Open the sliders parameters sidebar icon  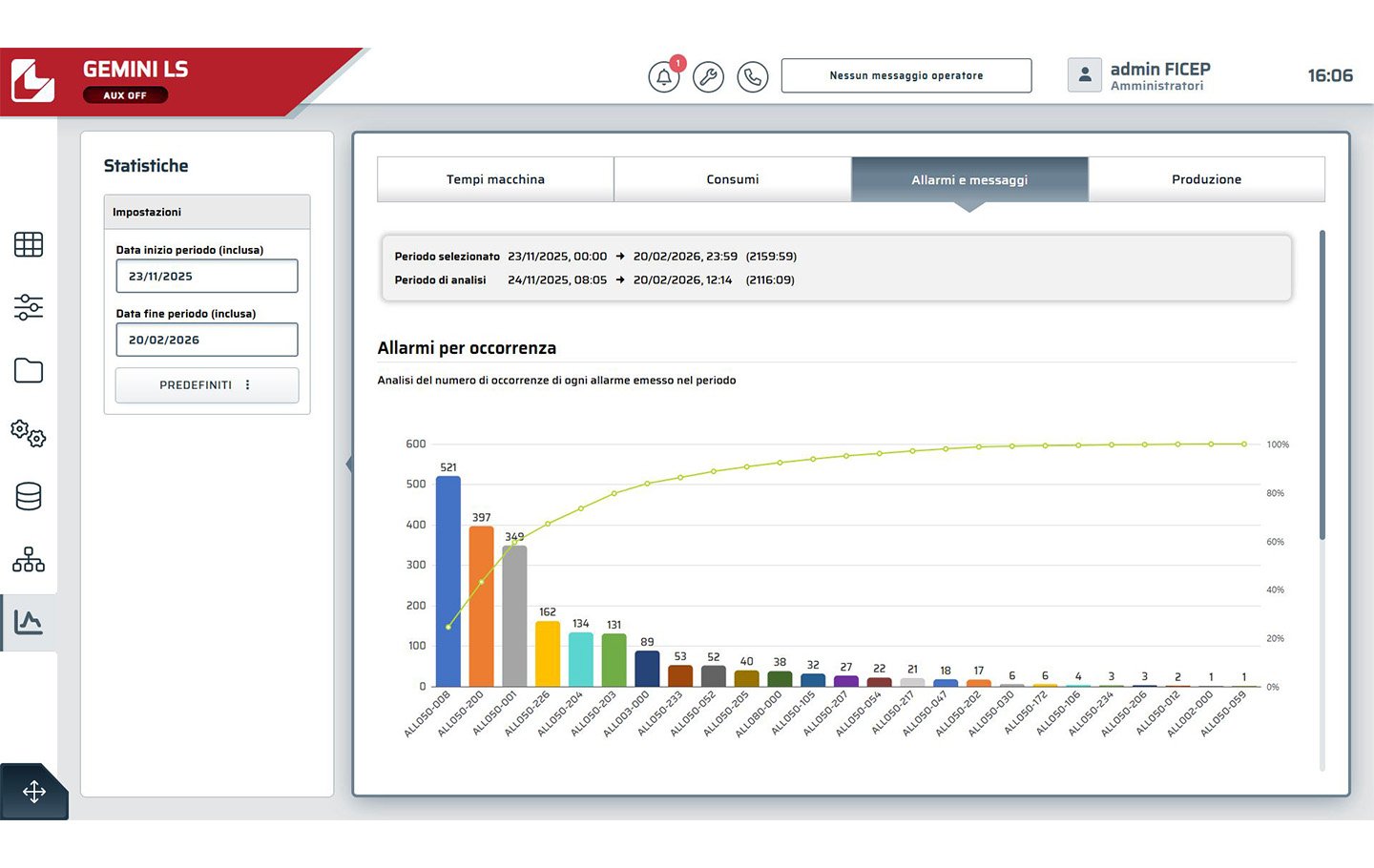[x=29, y=307]
